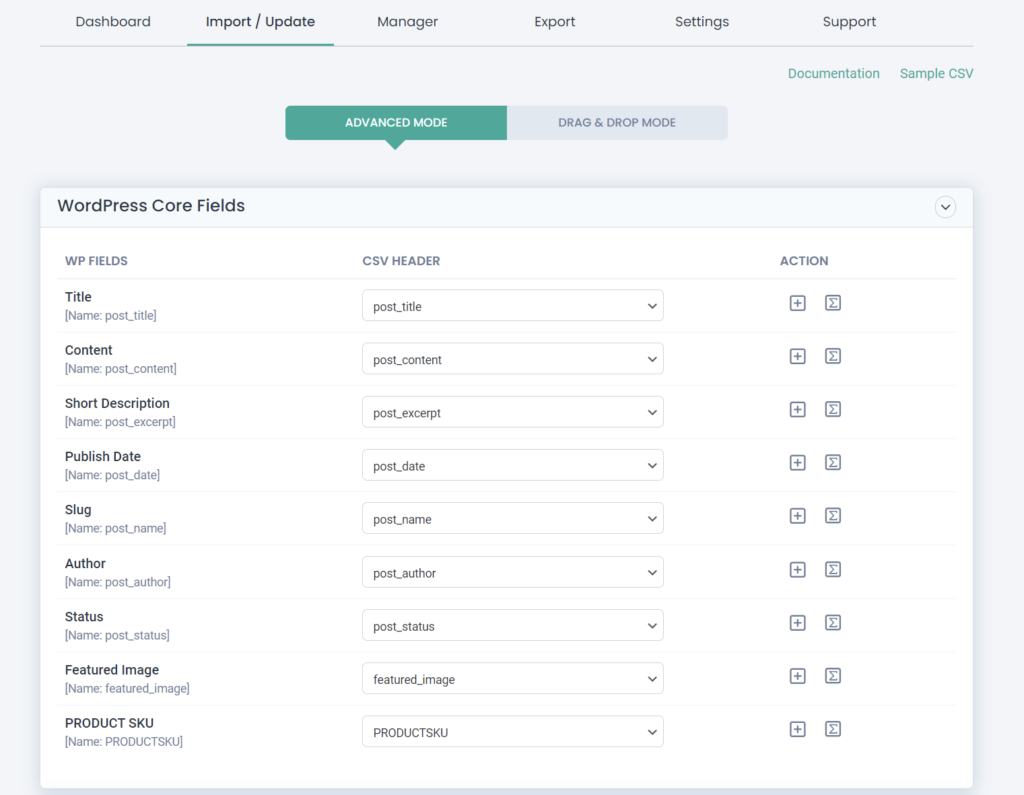Click the sigma formula icon in Author row
This screenshot has width=1024, height=795.
[833, 570]
